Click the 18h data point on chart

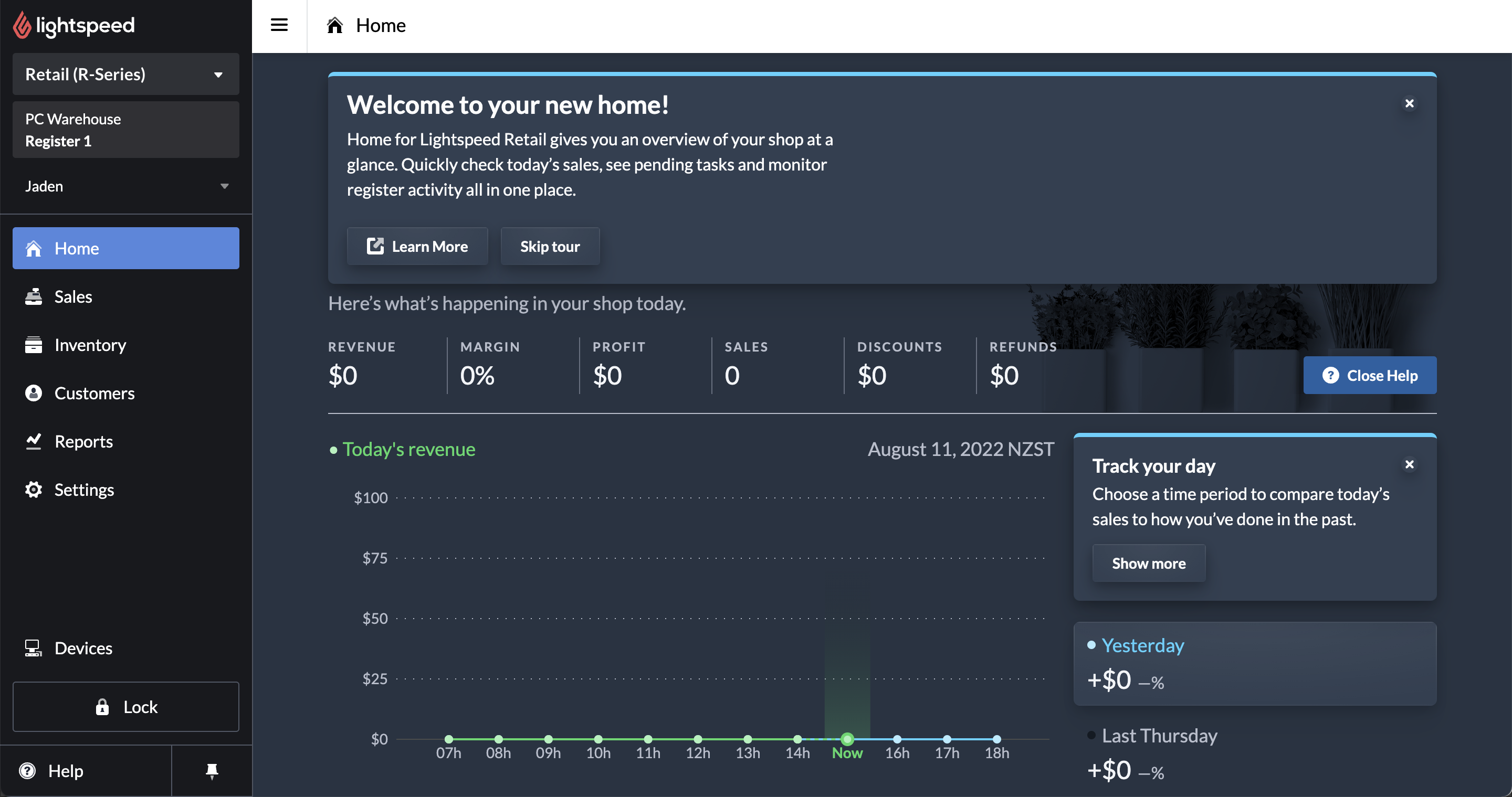[x=996, y=739]
